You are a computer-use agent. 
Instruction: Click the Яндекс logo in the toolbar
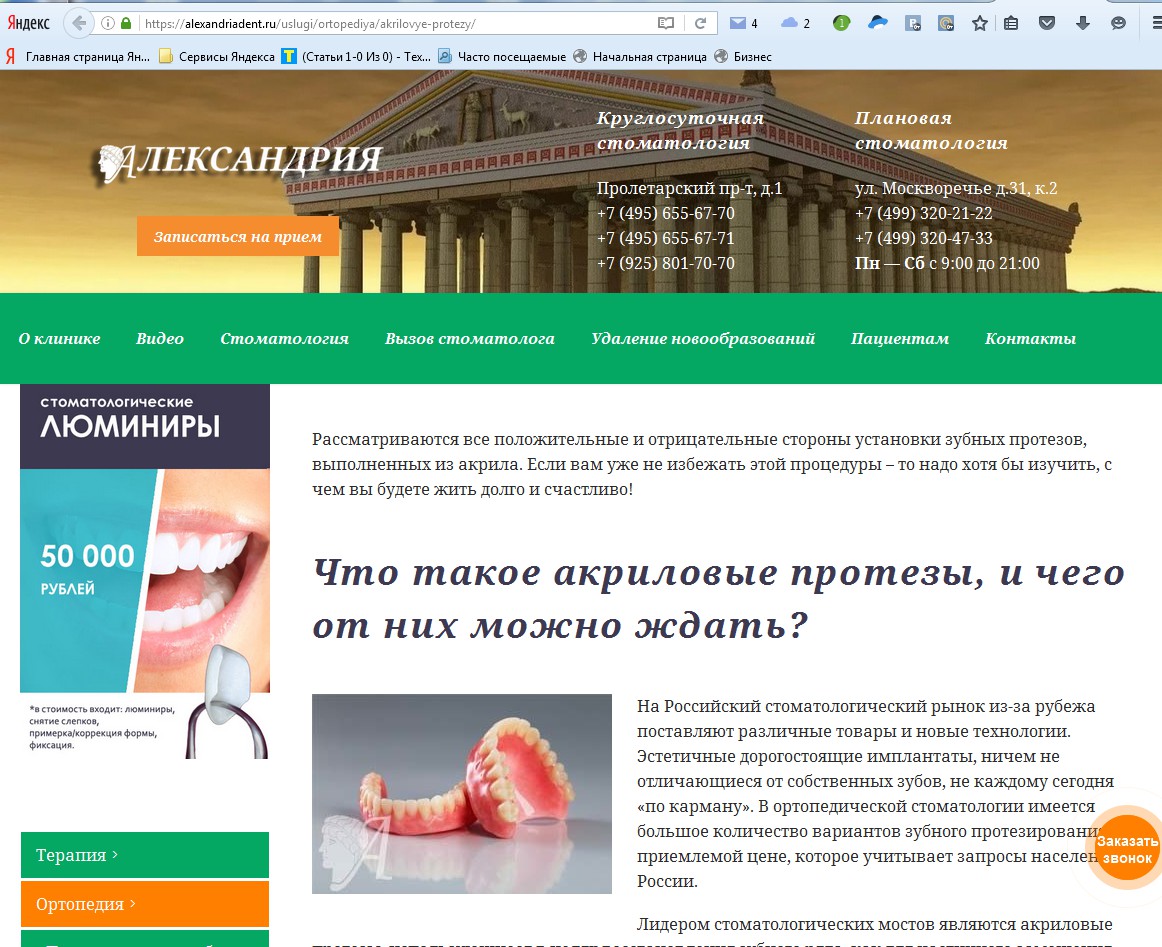[28, 23]
